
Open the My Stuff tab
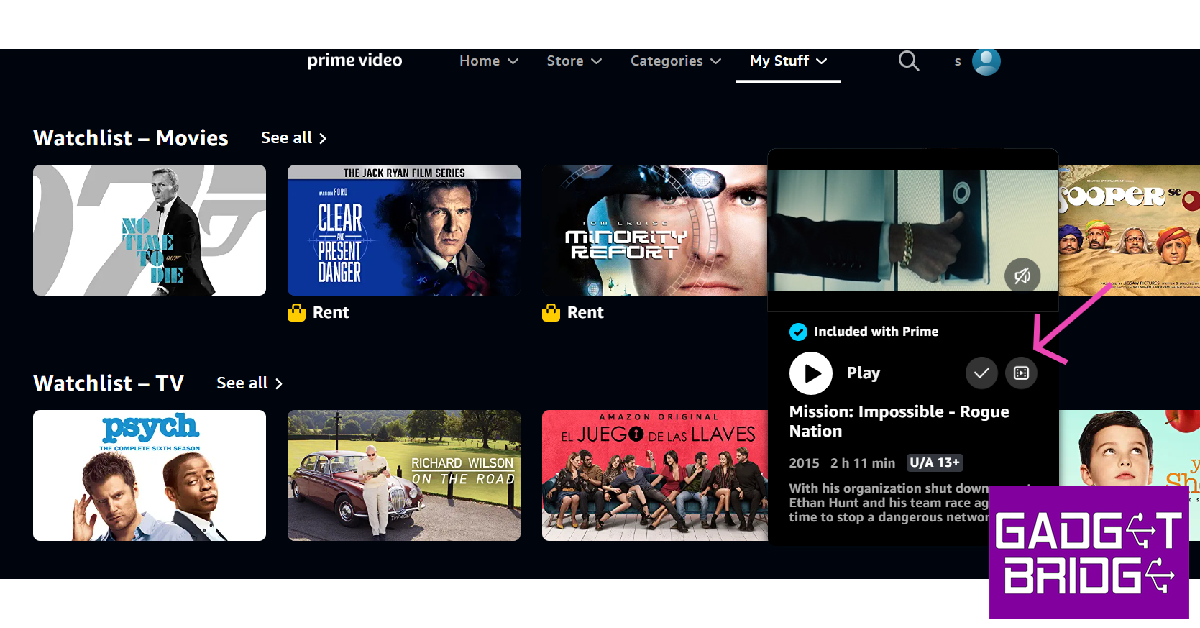[789, 61]
